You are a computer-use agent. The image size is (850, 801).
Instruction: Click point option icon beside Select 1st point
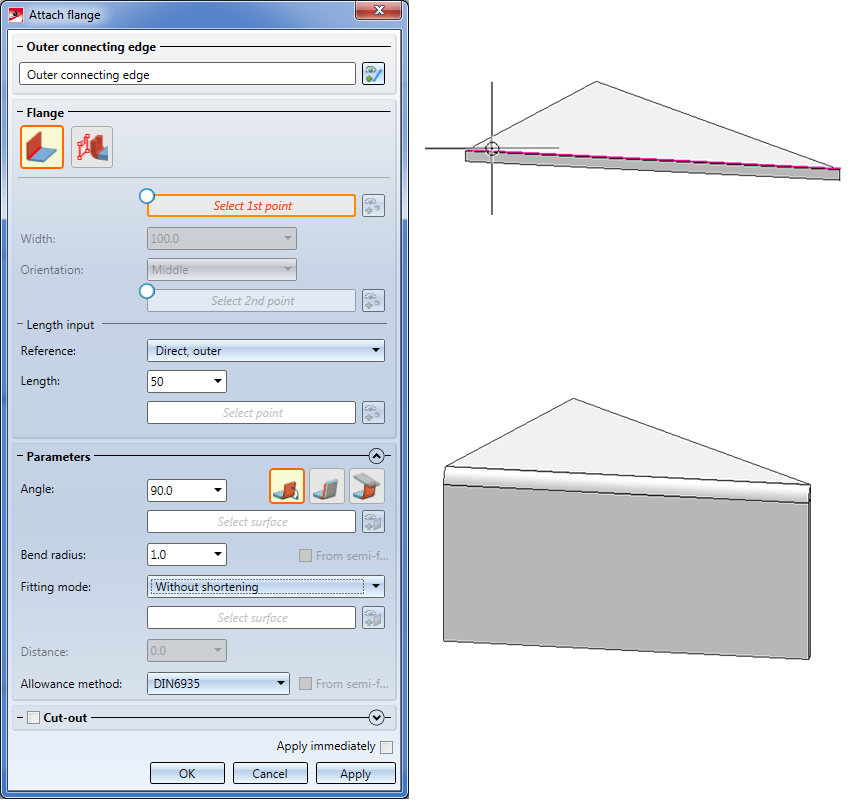point(374,206)
